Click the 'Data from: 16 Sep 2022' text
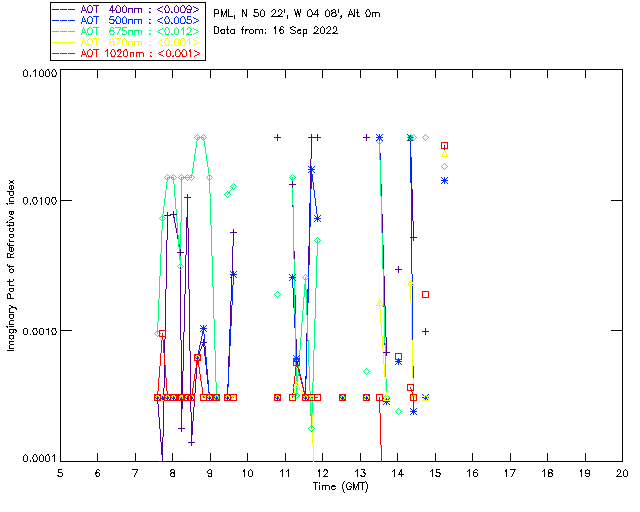This screenshot has width=640, height=512. [x=276, y=31]
